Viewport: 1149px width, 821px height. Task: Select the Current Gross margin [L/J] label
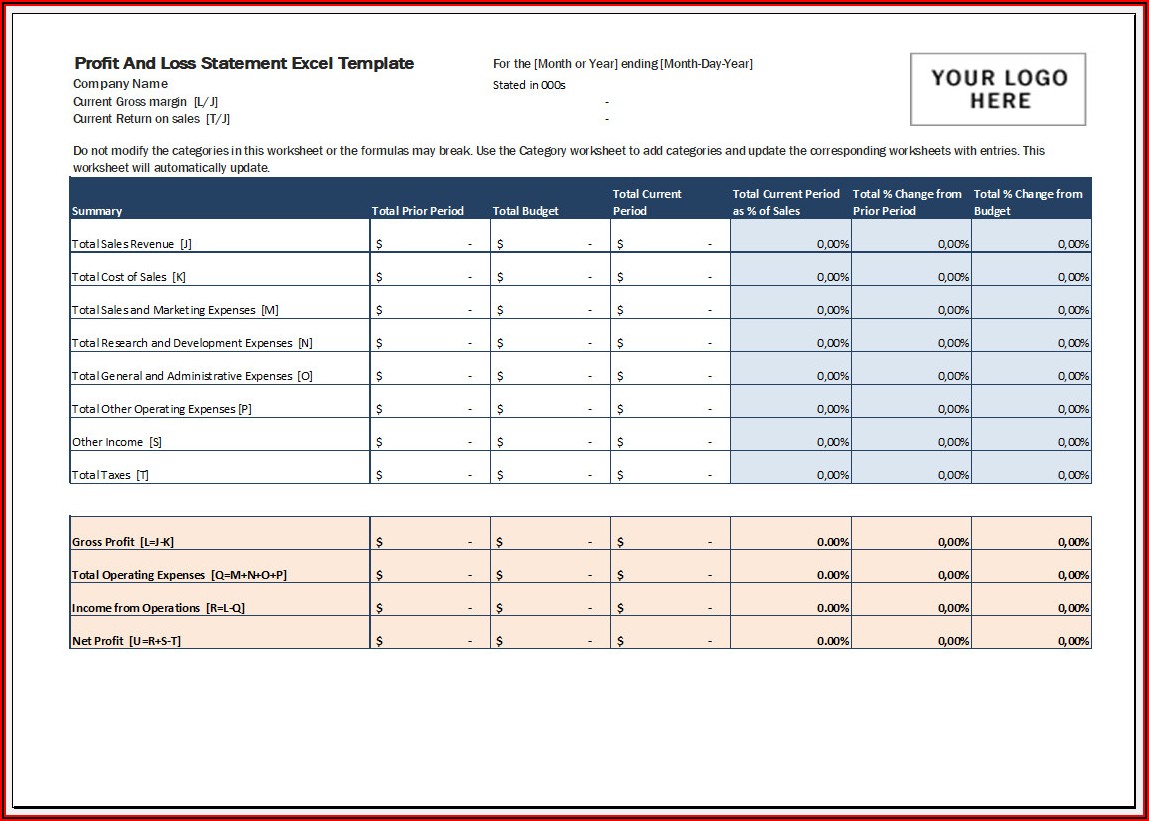(145, 102)
